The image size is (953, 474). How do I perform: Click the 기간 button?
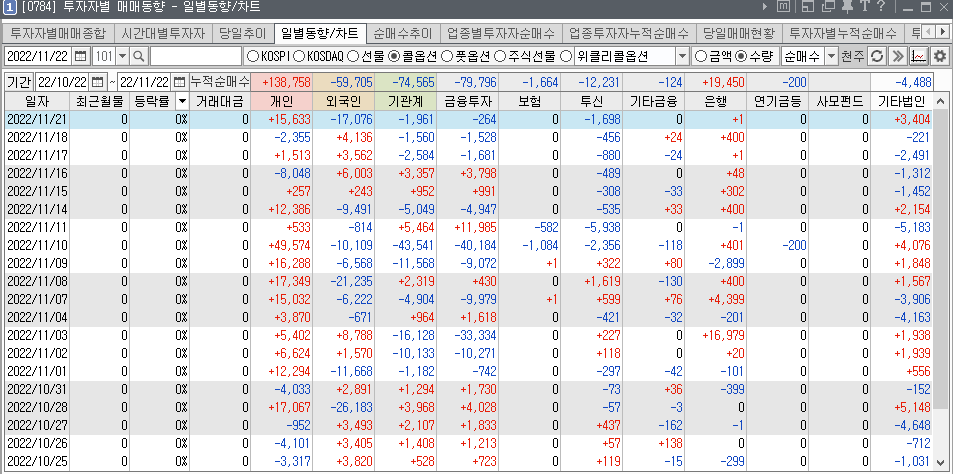tap(19, 81)
